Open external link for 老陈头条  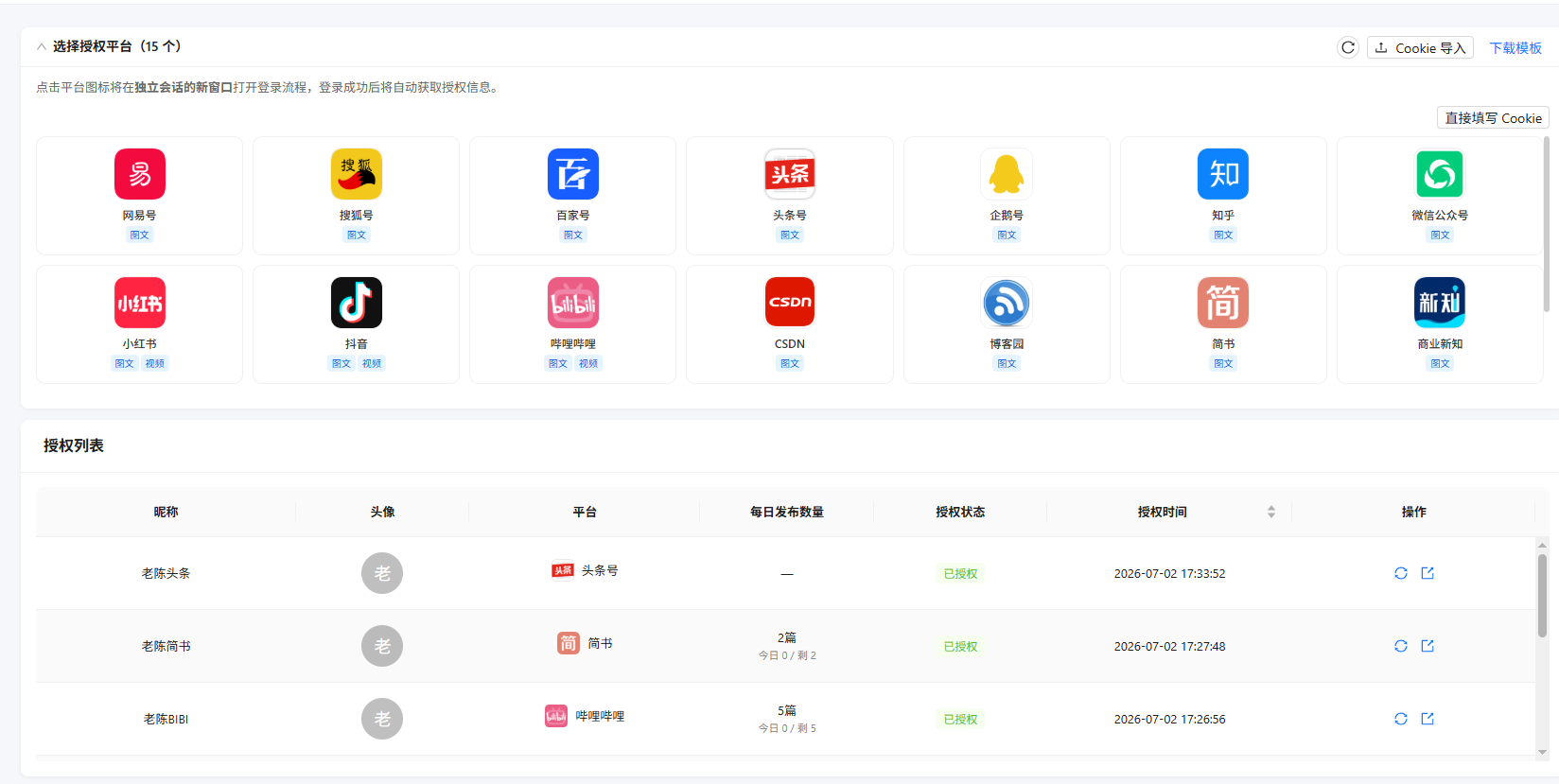(x=1428, y=573)
